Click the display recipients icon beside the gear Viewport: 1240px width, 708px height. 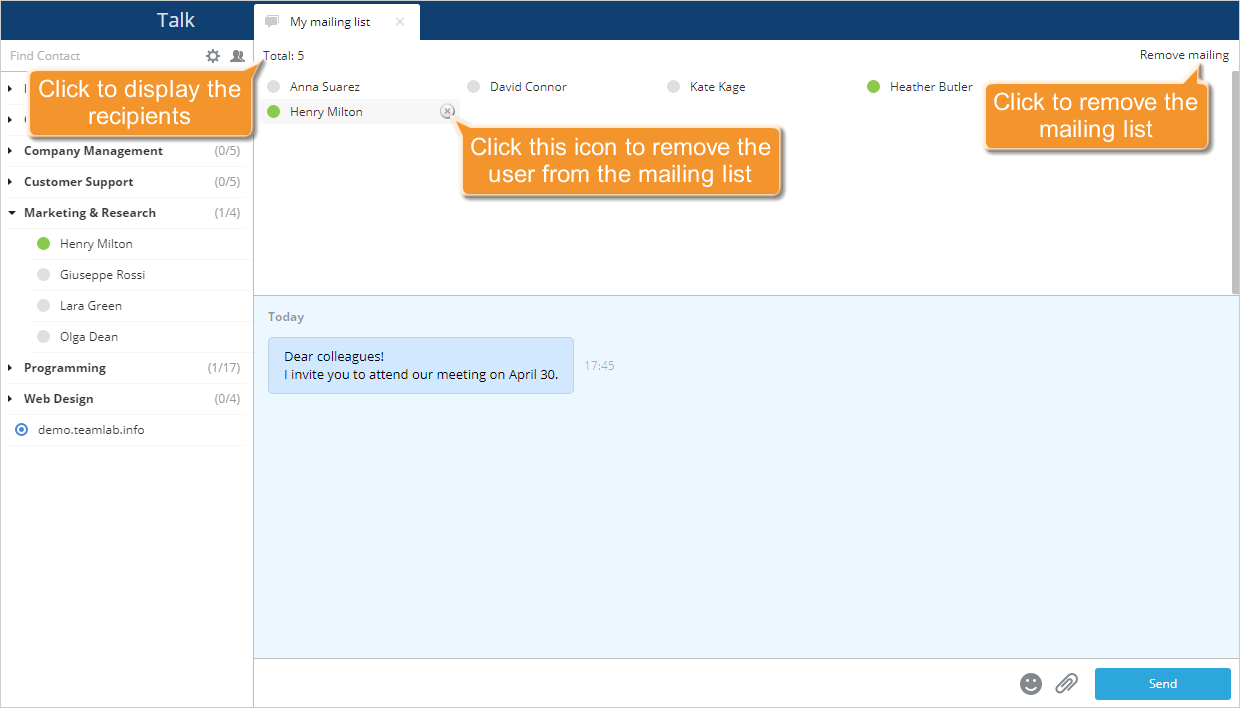click(x=237, y=56)
